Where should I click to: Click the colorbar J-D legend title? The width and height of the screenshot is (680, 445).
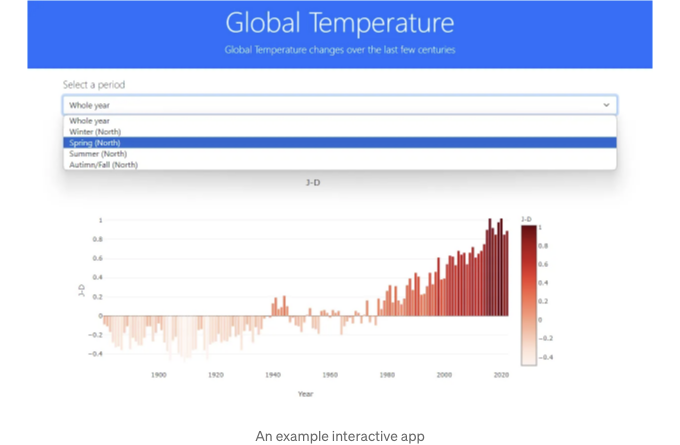point(526,219)
